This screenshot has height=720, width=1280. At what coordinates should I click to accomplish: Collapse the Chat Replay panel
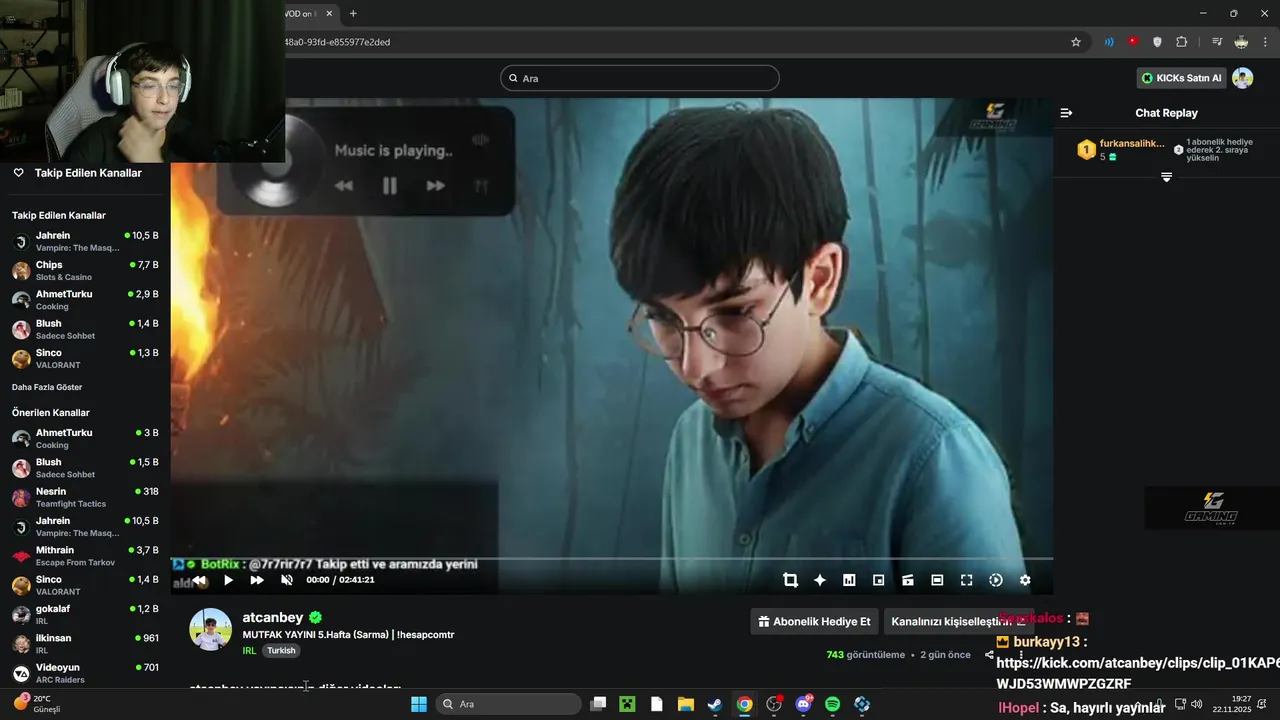[x=1066, y=113]
